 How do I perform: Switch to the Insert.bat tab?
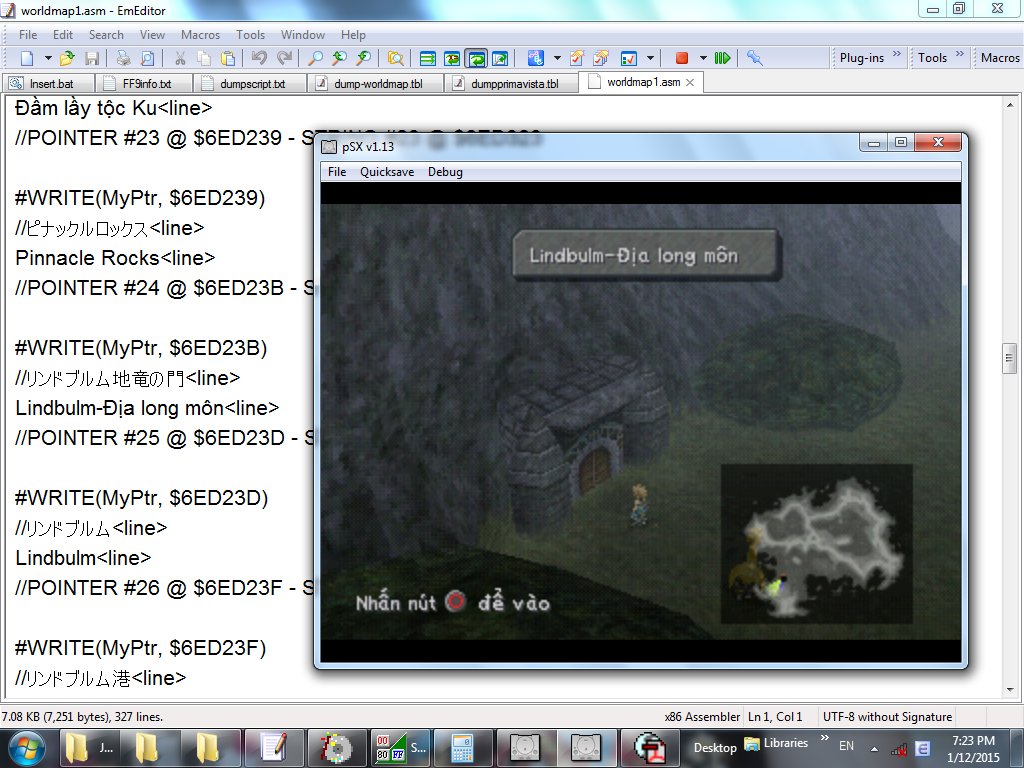click(49, 84)
